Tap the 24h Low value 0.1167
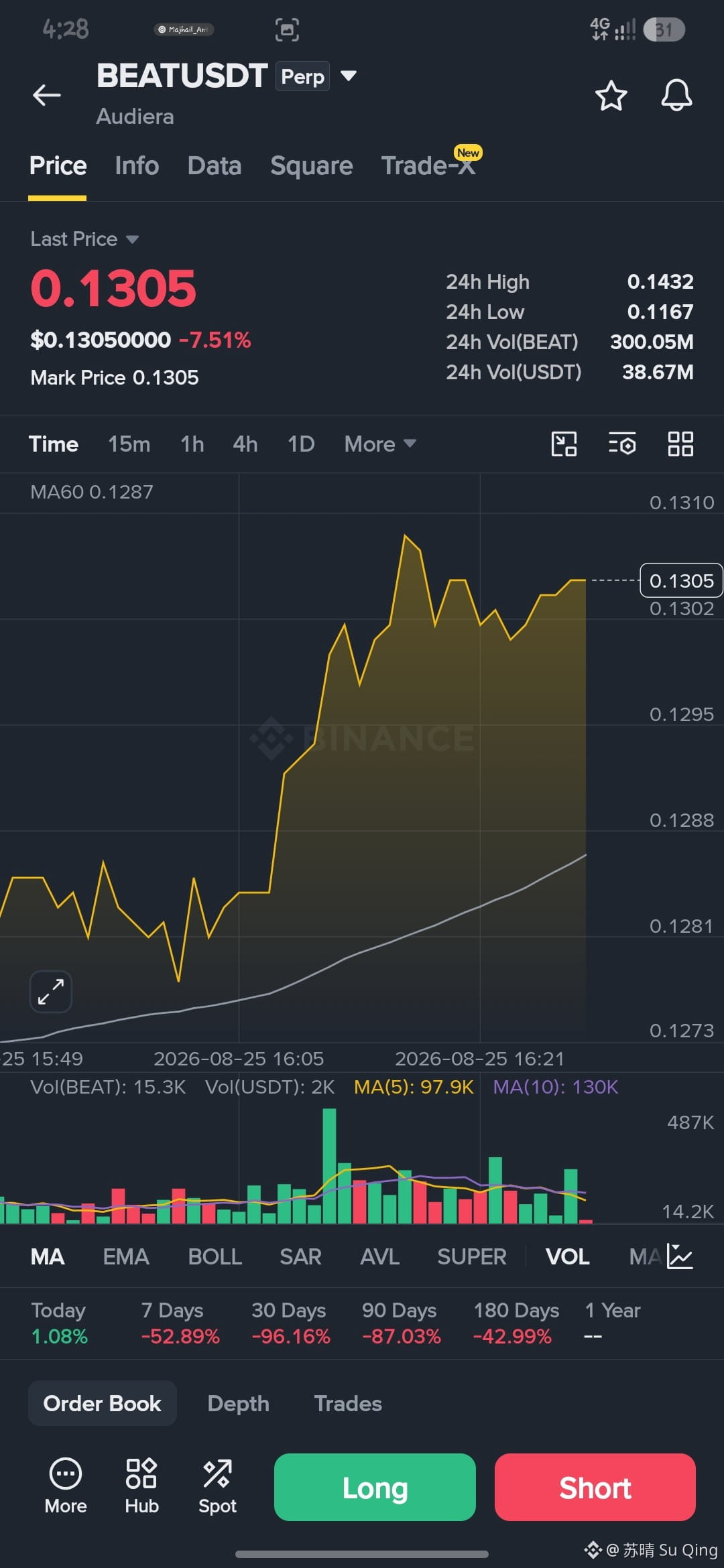This screenshot has height=1568, width=724. pos(660,312)
